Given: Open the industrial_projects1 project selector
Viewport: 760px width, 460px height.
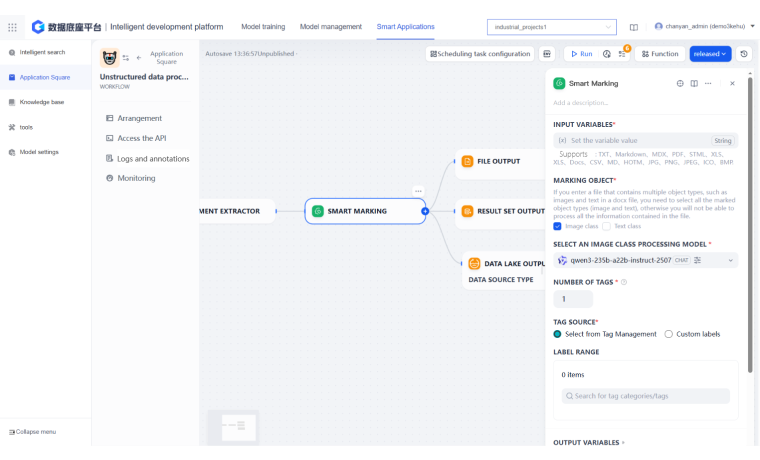Looking at the screenshot, I should 553,27.
